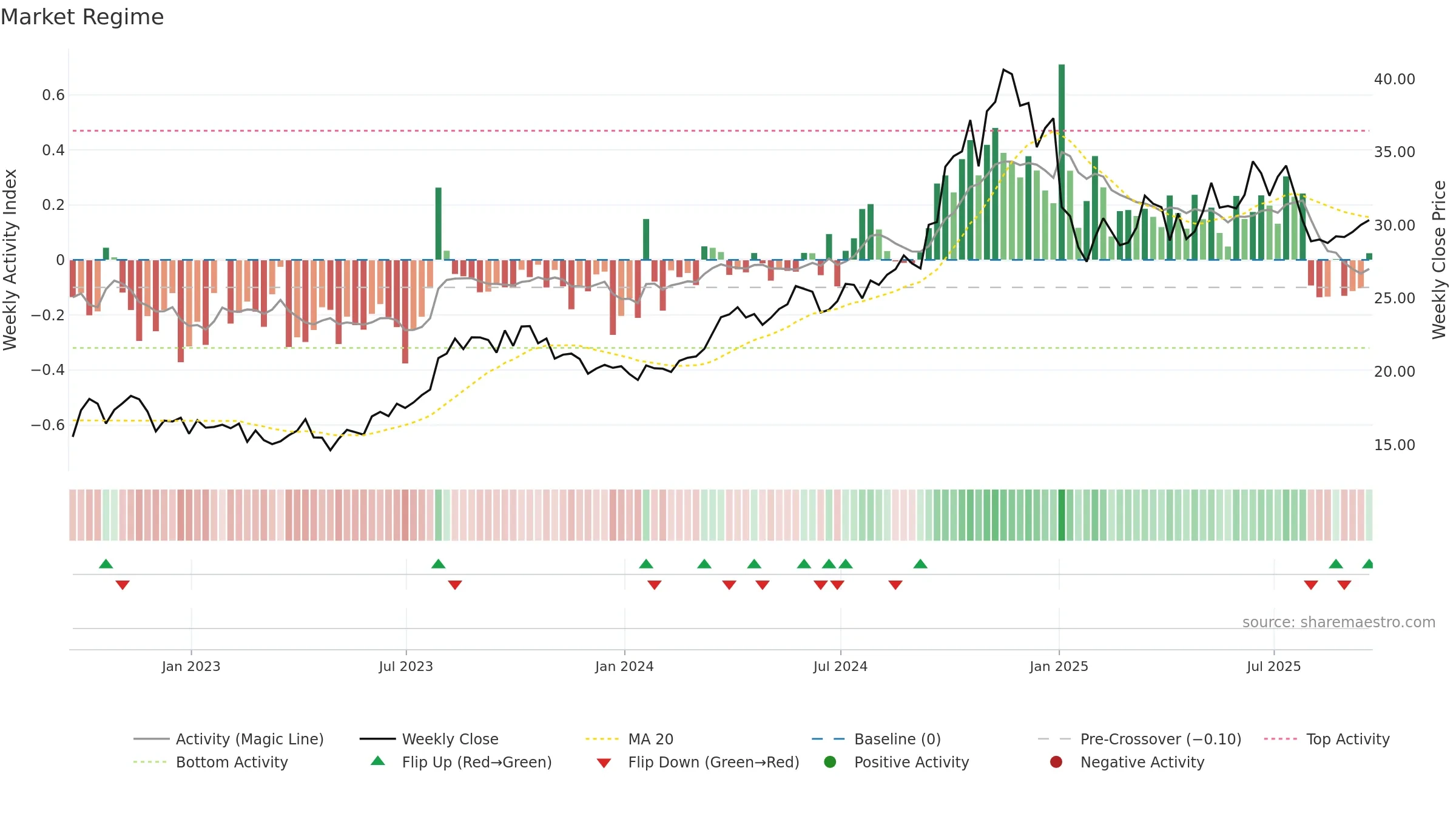Click the first green flip-up triangle before Jan 2023

106,564
